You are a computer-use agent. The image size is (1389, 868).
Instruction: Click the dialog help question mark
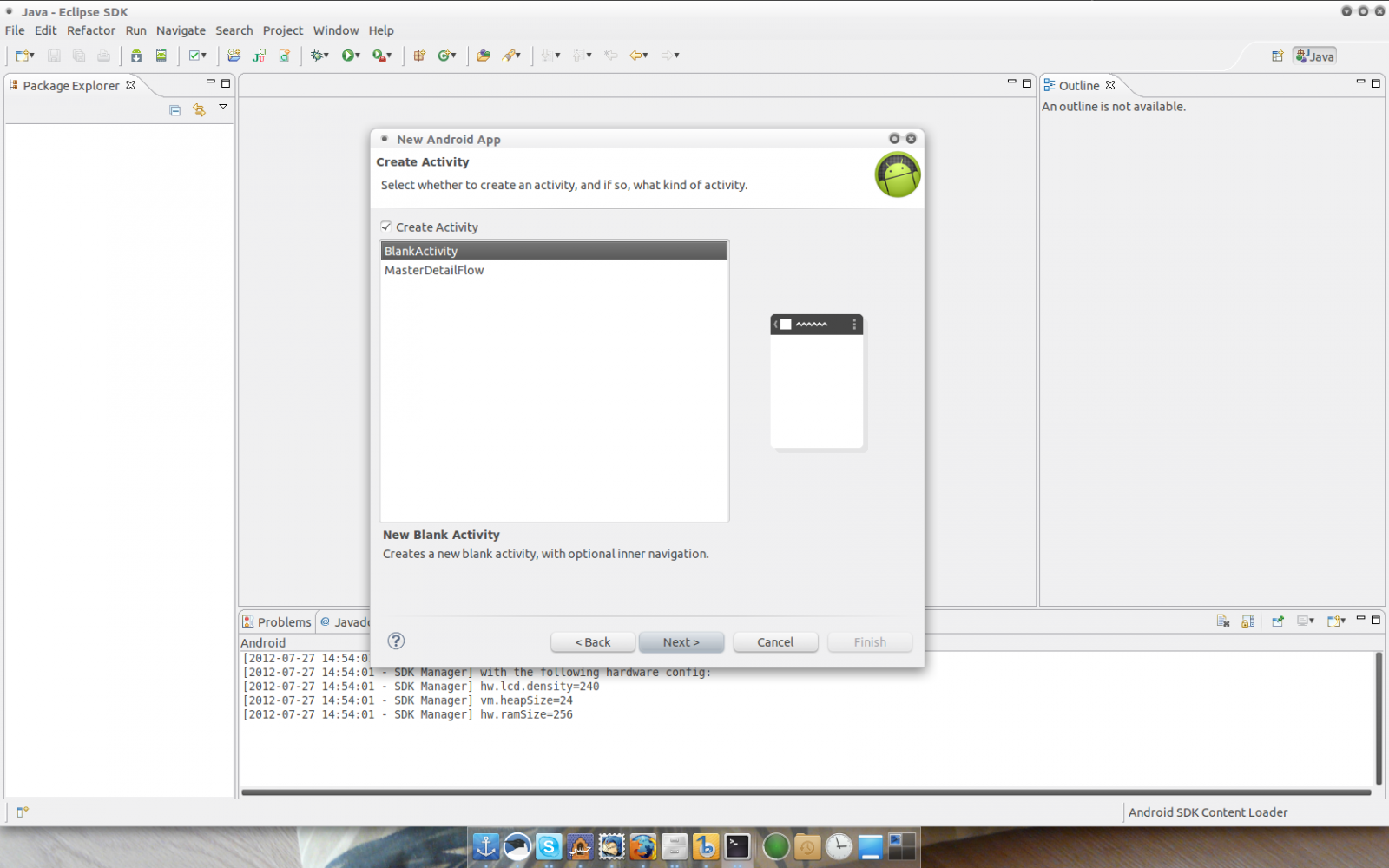click(396, 641)
